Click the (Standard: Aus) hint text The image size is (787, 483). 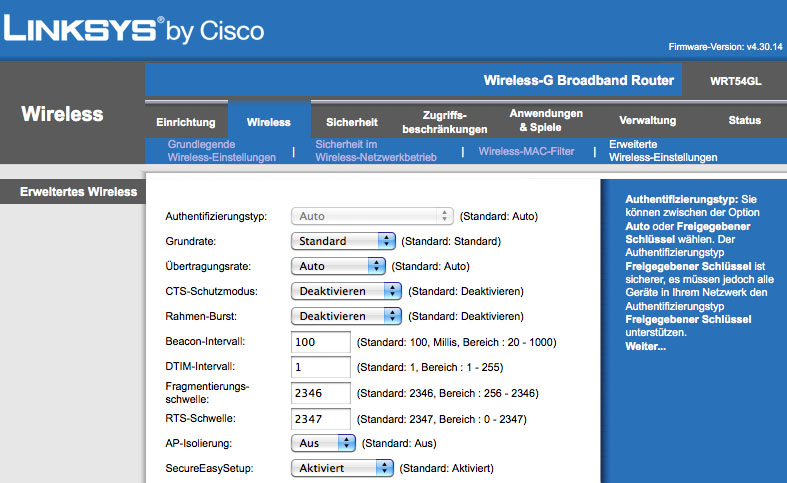(x=399, y=443)
